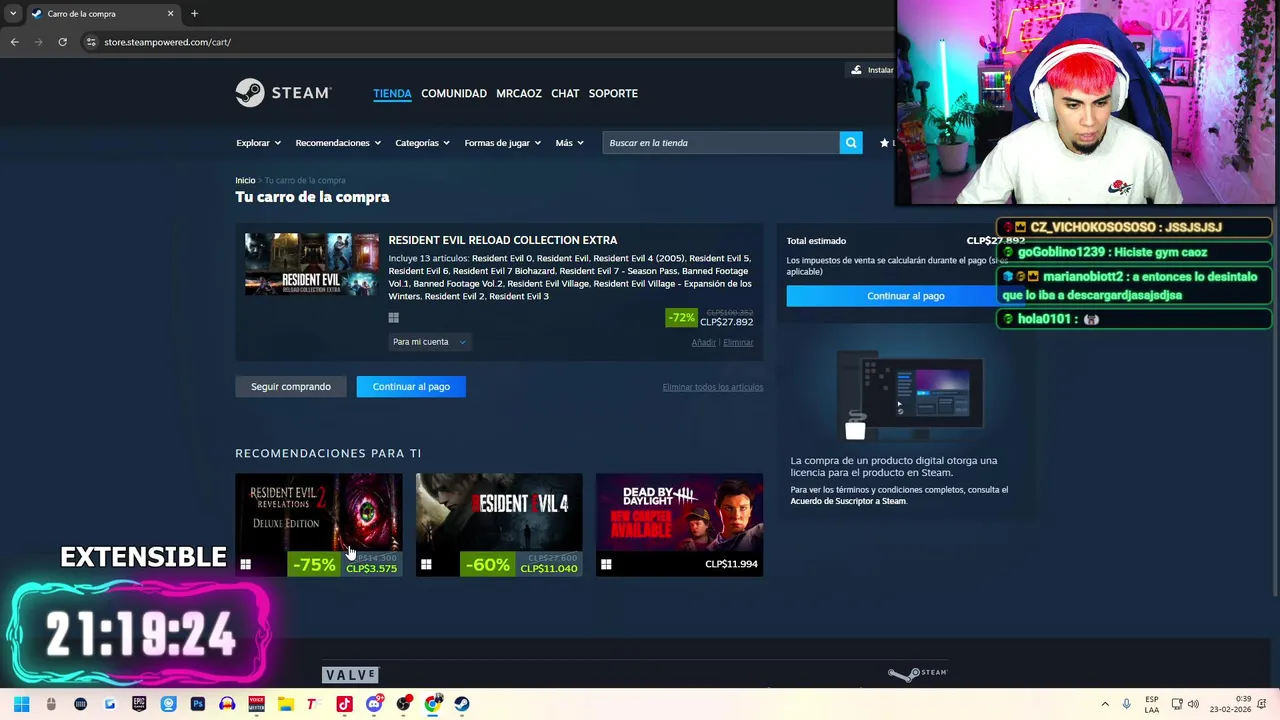Click Windows icon on Dead by Daylight card

click(x=606, y=565)
